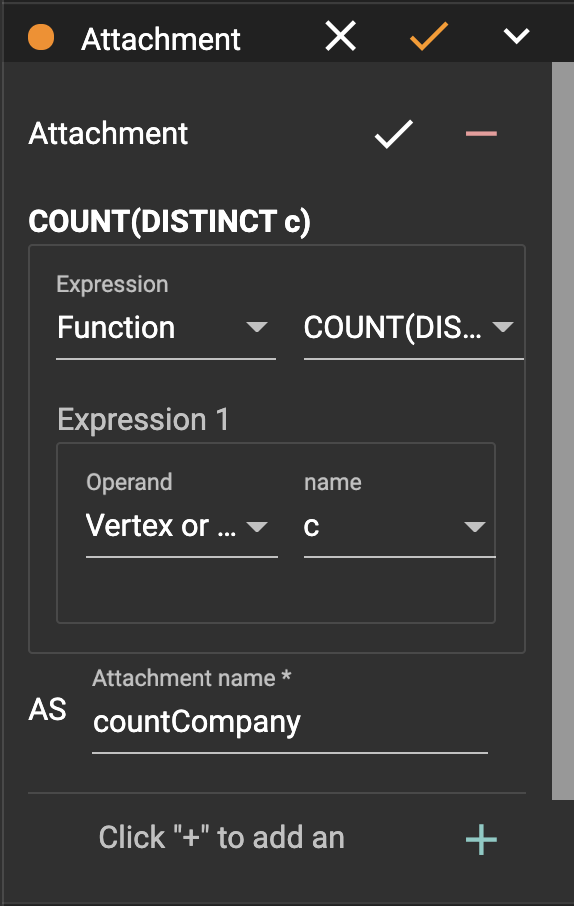574x906 pixels.
Task: Open the COUNT(DIS... function dropdown
Action: (x=413, y=328)
